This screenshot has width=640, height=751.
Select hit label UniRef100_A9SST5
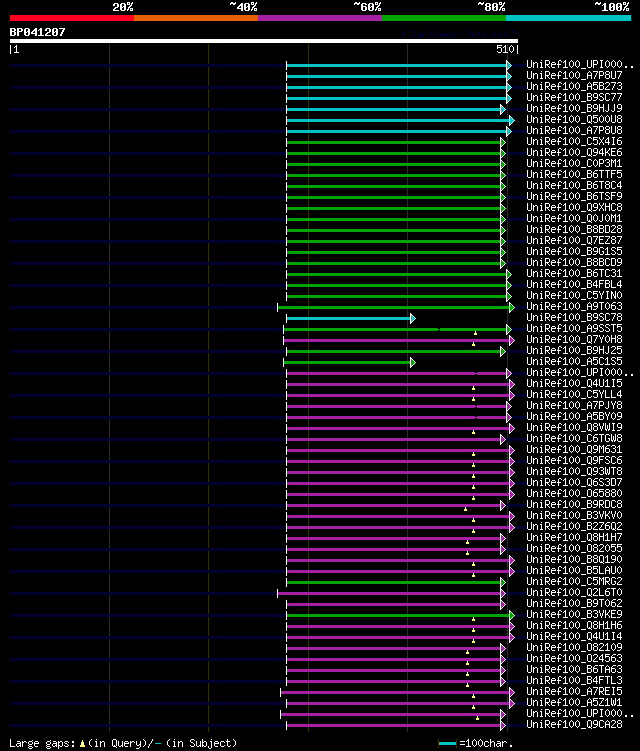coord(574,329)
